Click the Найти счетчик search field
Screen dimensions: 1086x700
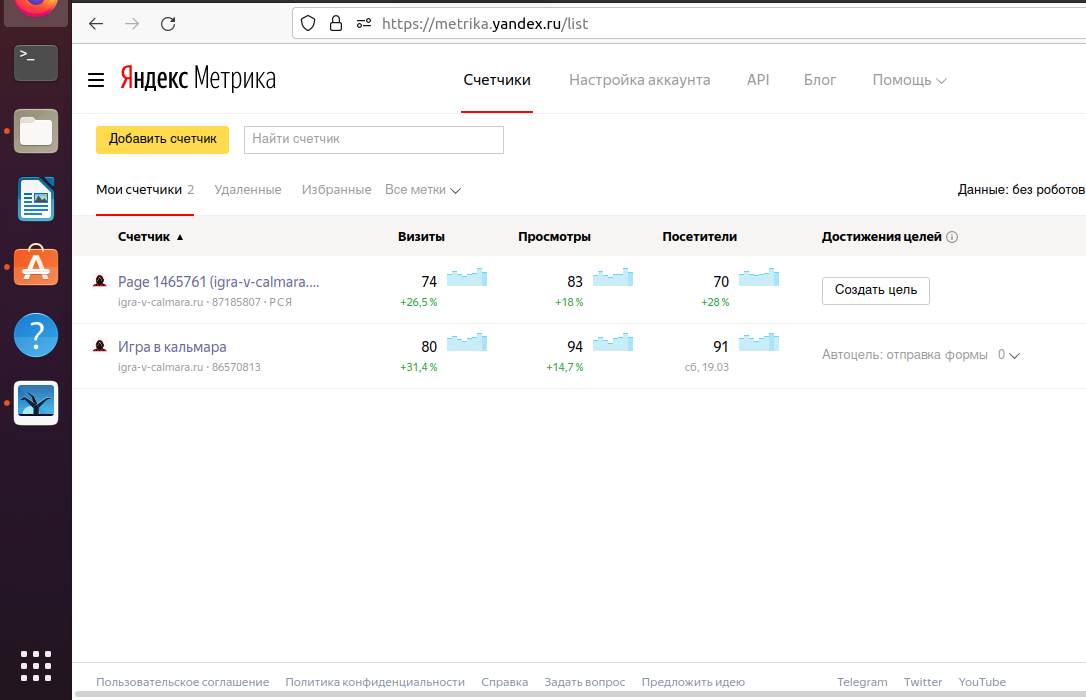[373, 140]
